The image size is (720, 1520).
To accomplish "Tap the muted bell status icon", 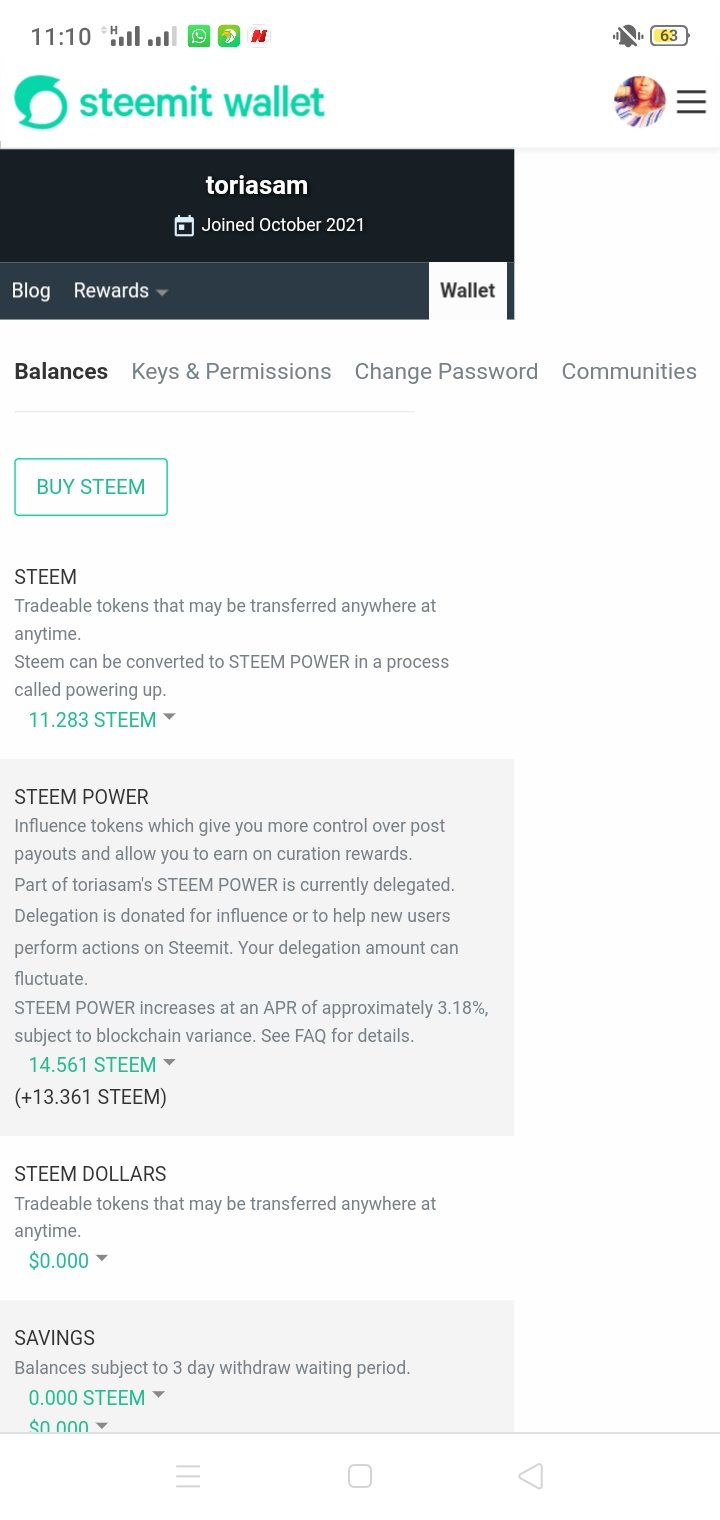I will 627,36.
